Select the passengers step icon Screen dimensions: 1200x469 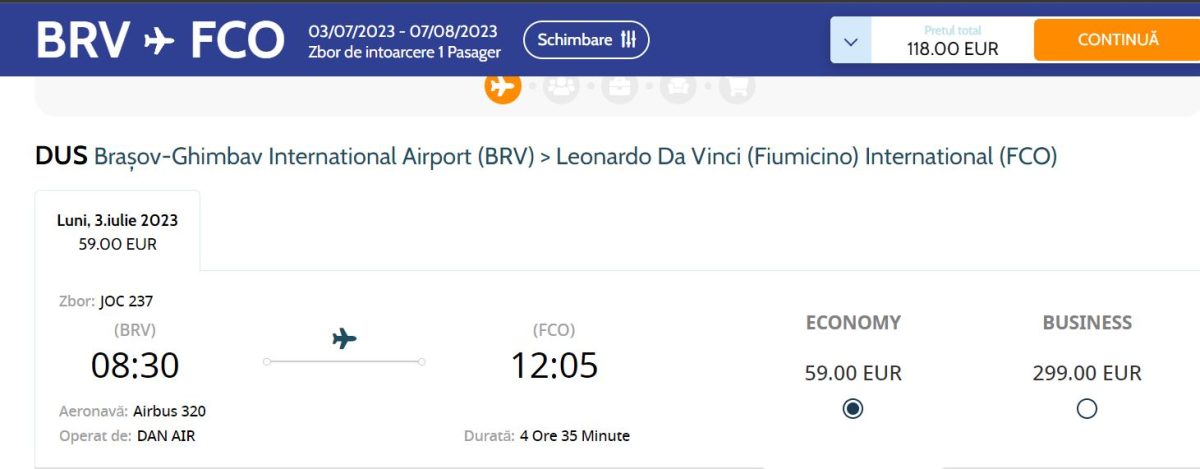(x=562, y=87)
